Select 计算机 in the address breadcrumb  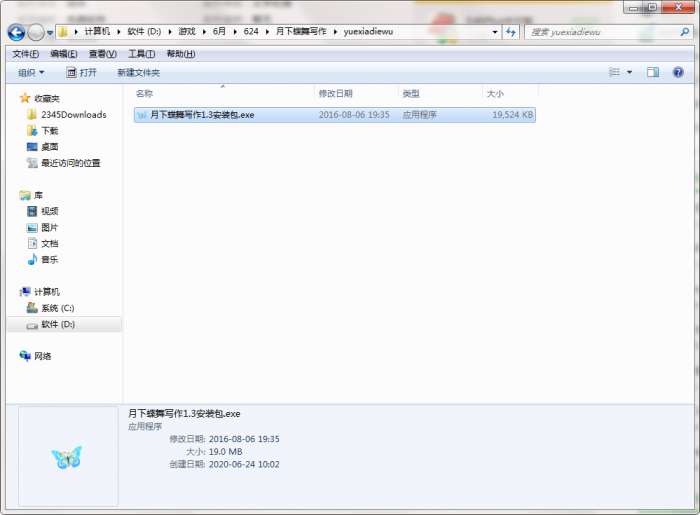point(97,31)
